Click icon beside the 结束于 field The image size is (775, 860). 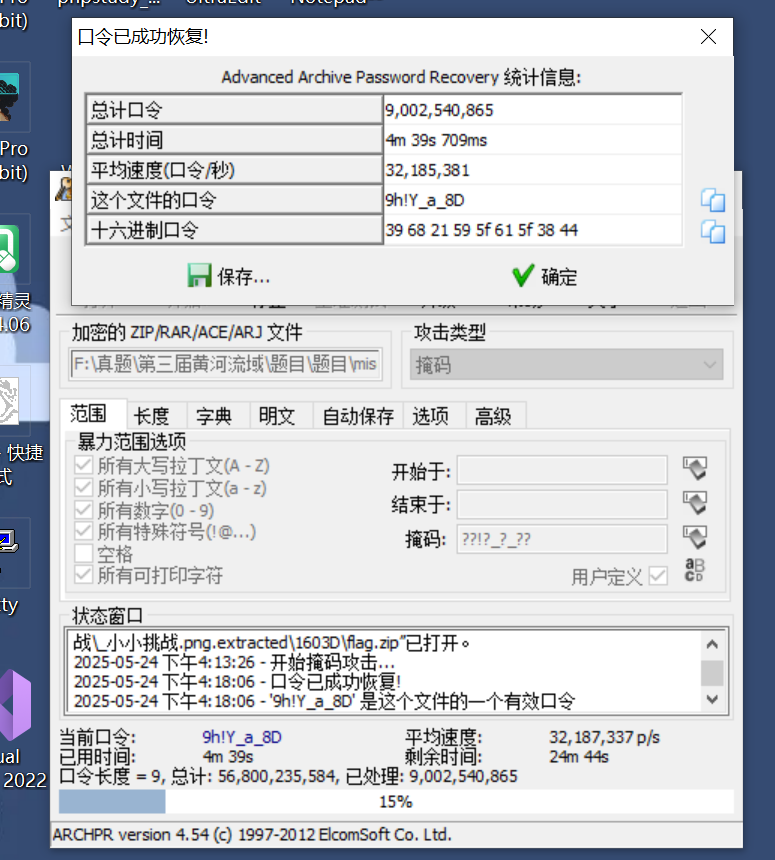click(695, 503)
